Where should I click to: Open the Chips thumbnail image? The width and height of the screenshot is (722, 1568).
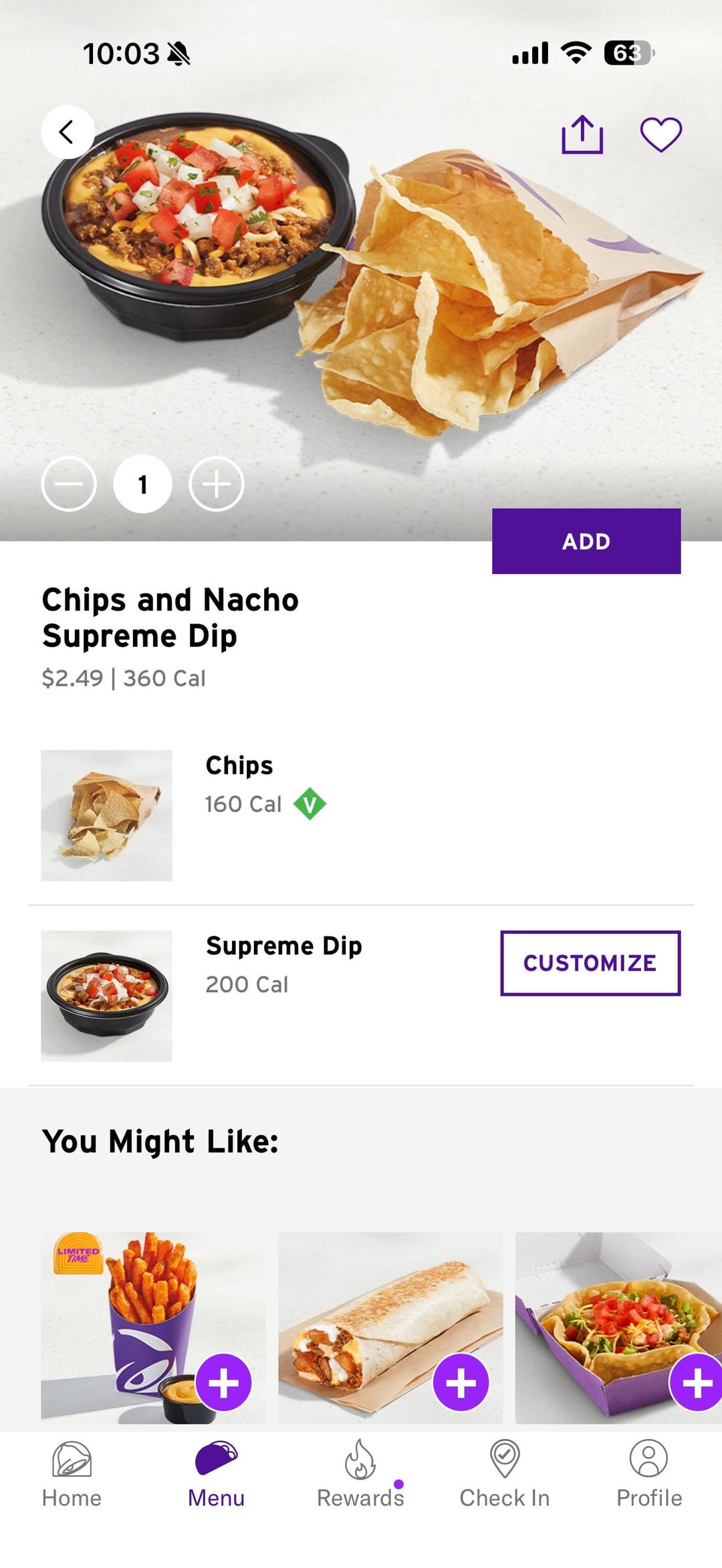point(106,815)
